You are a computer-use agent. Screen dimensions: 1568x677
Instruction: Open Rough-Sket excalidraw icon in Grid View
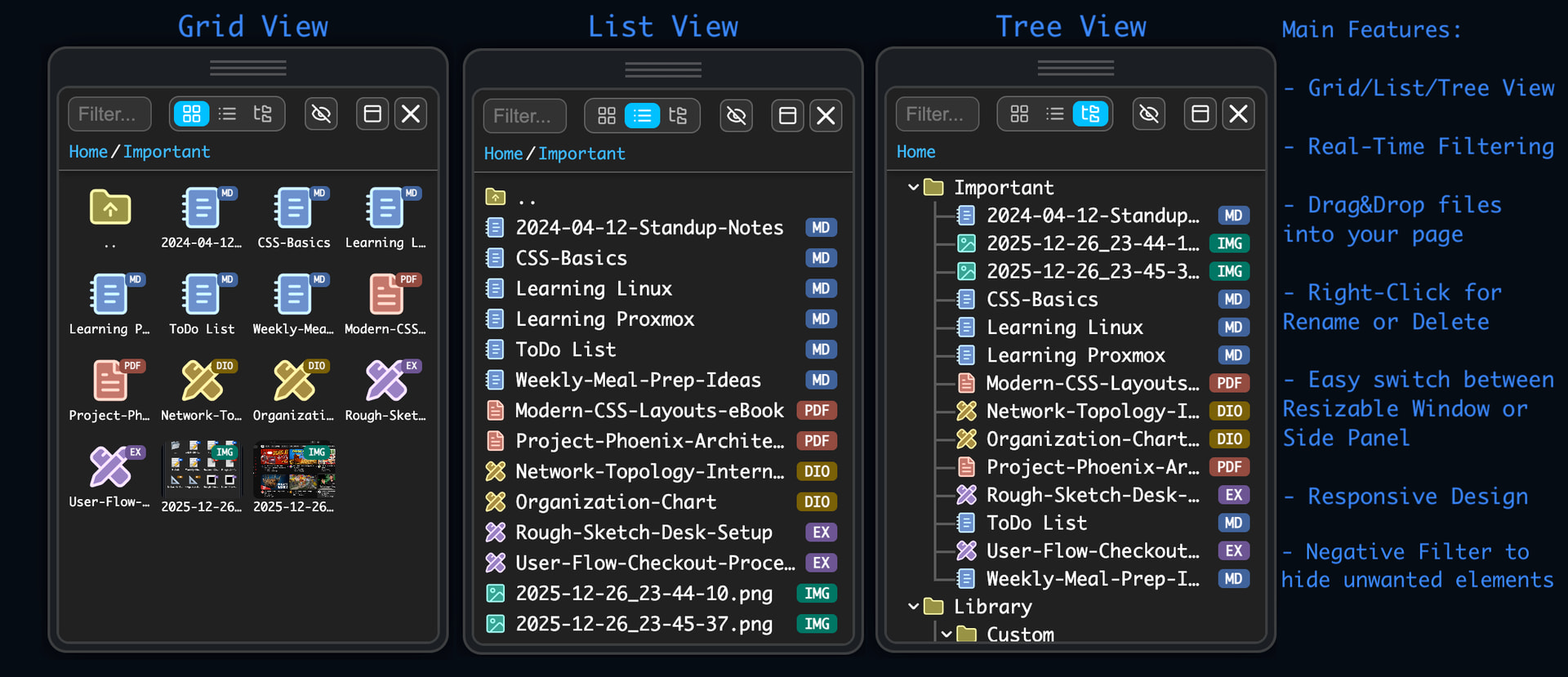click(x=385, y=381)
